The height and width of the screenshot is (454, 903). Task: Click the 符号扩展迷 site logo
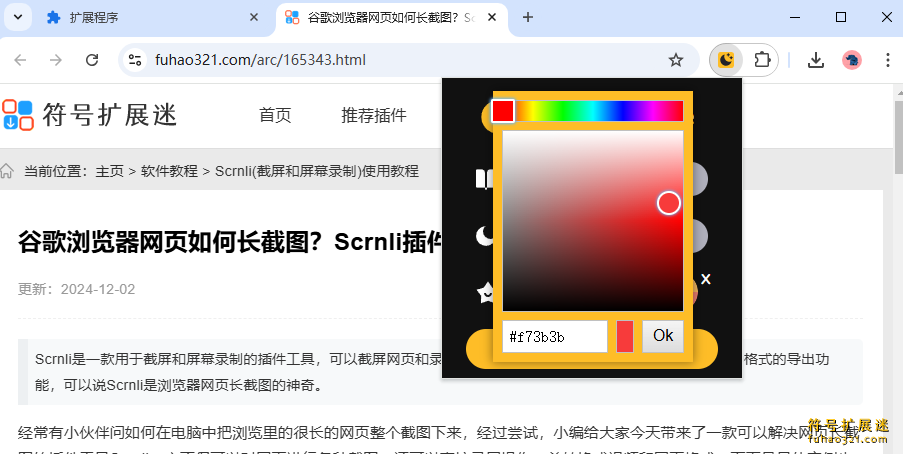pyautogui.click(x=89, y=115)
